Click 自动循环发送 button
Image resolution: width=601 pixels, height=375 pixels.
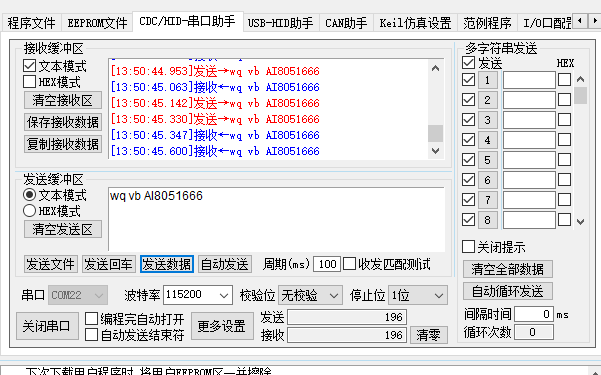508,291
